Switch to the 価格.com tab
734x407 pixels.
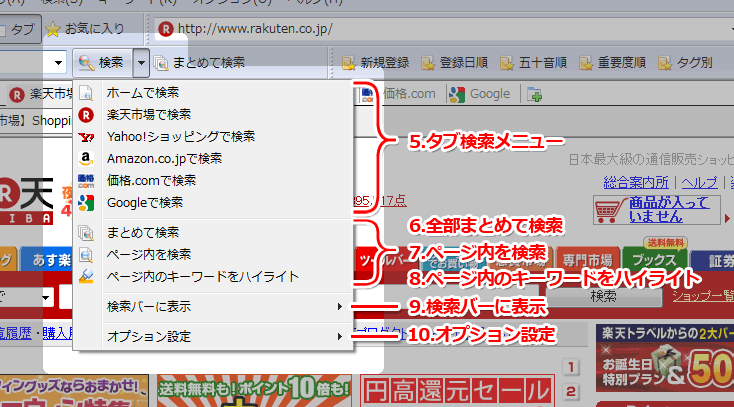399,94
